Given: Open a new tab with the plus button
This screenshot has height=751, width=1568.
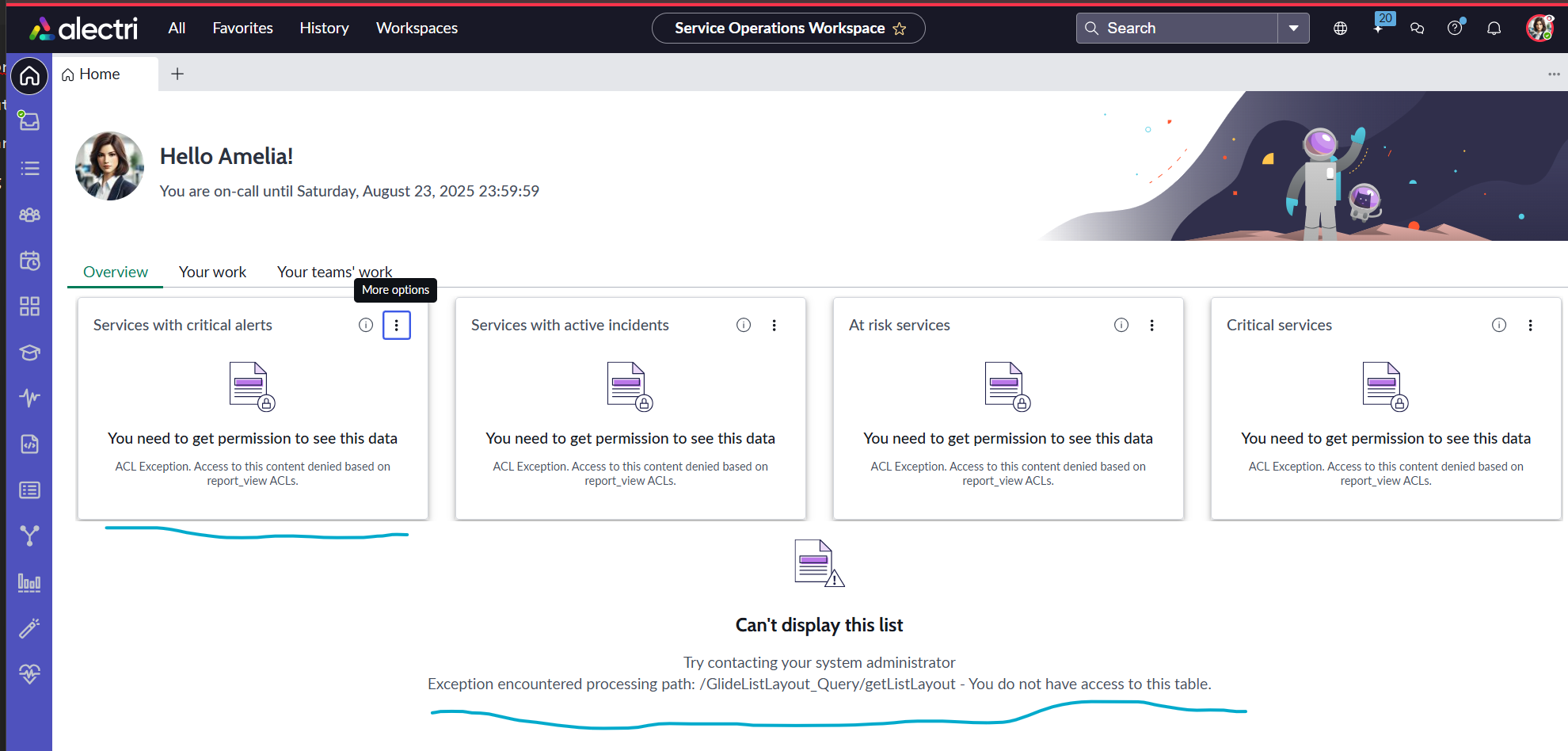Looking at the screenshot, I should 177,74.
